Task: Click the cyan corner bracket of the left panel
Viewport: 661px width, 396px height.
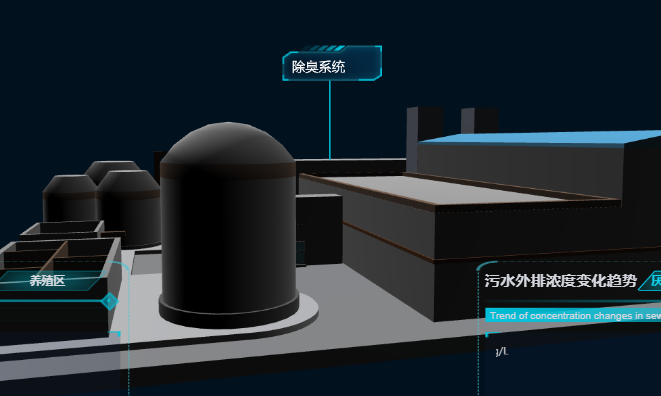Action: [115, 334]
